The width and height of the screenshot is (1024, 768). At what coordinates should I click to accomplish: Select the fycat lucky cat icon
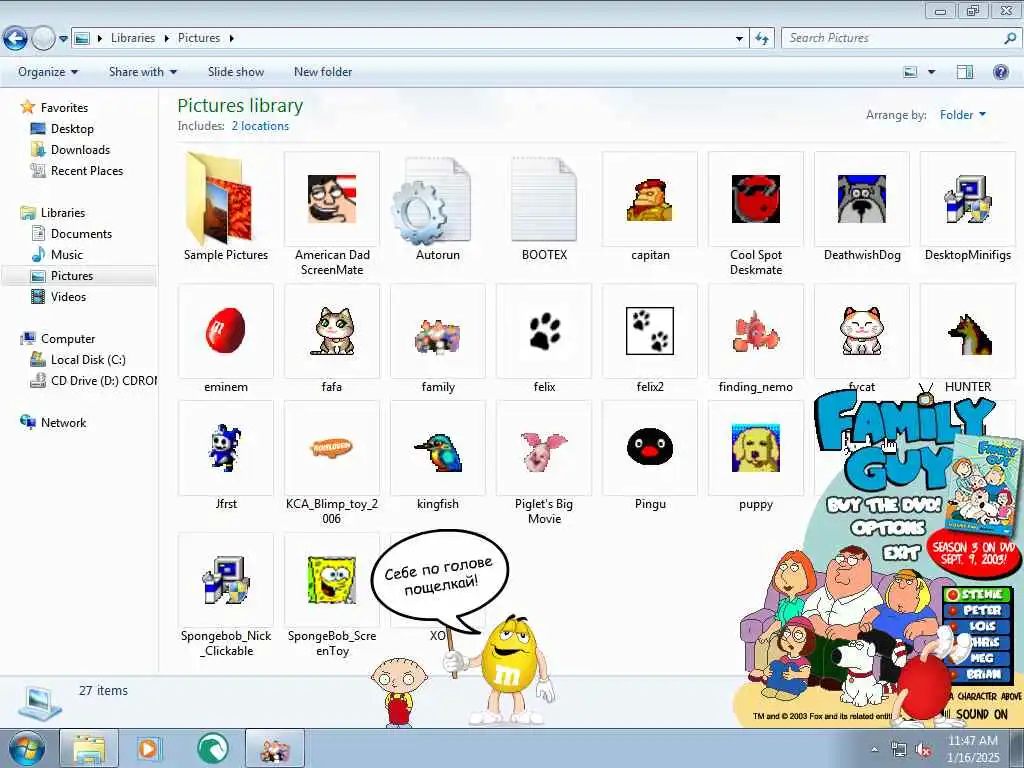pos(861,331)
